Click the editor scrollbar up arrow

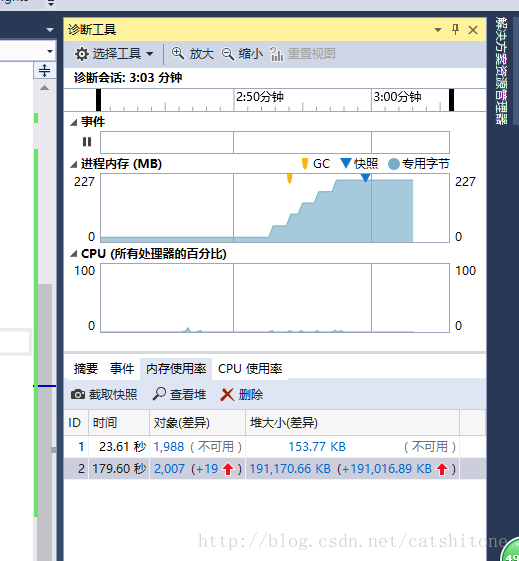point(44,88)
